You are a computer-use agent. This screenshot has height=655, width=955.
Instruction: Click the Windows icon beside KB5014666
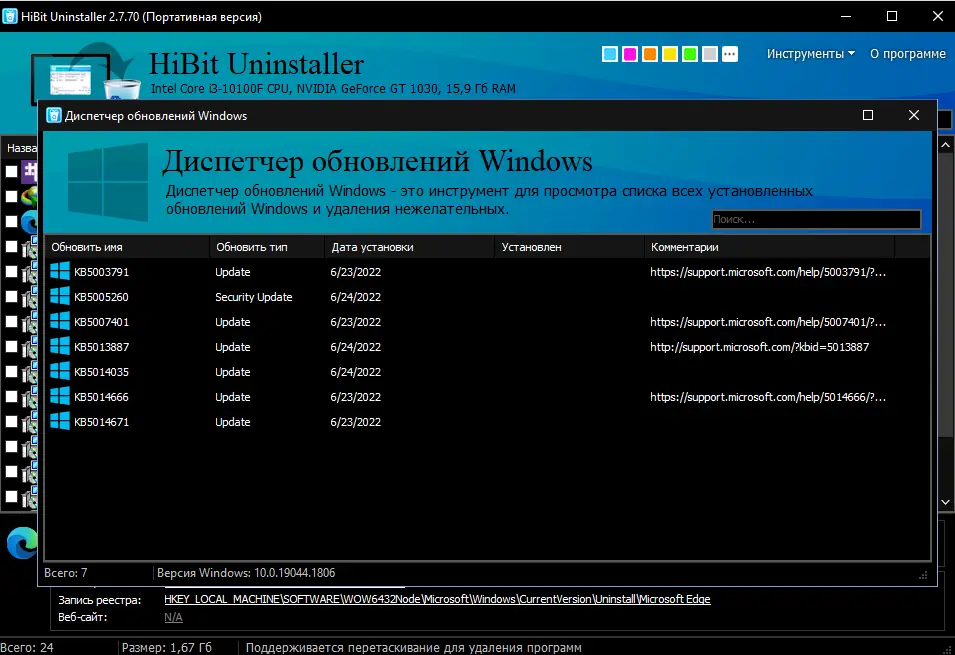pos(60,397)
